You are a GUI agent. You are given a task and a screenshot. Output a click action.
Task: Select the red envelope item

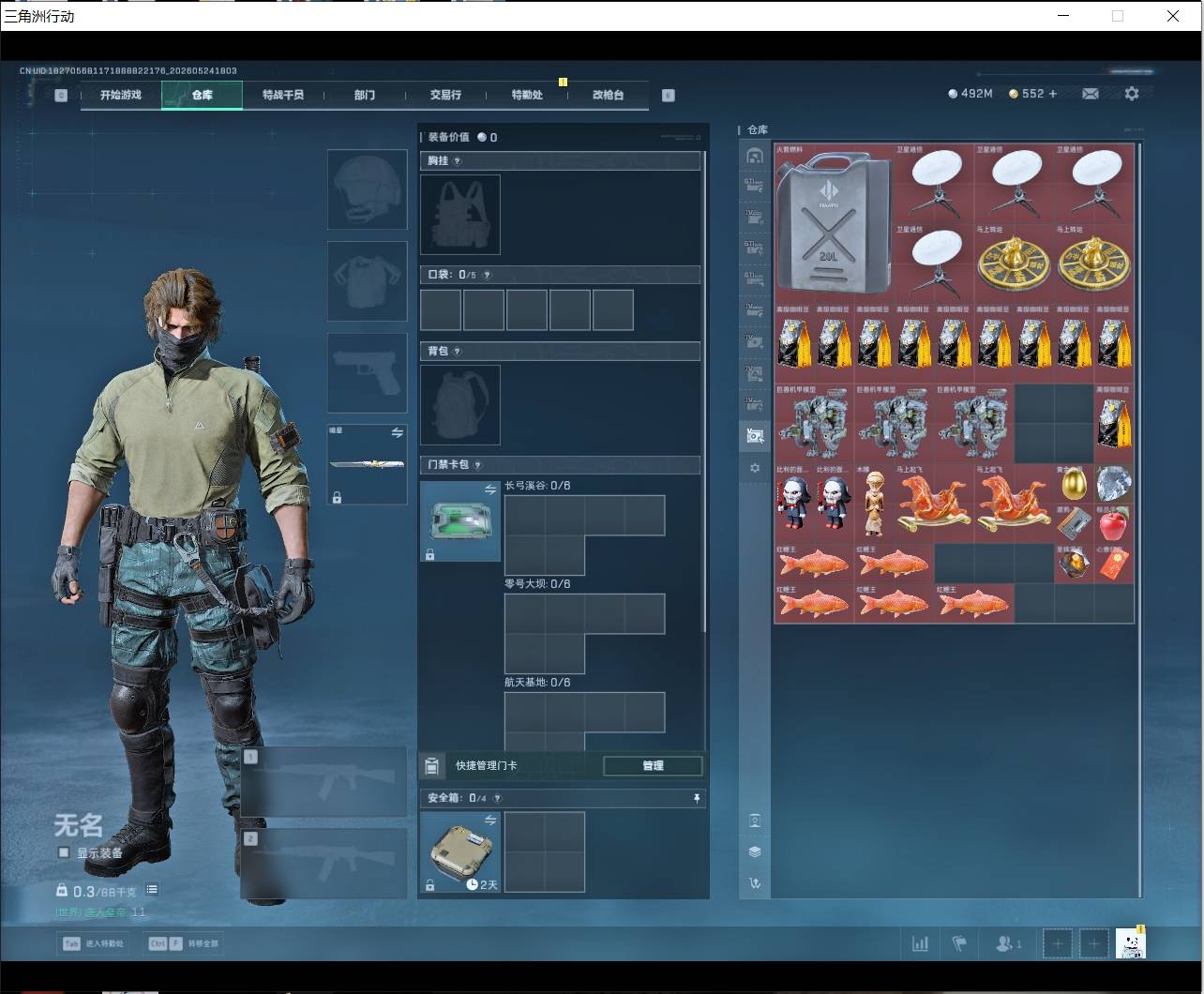pyautogui.click(x=1114, y=564)
